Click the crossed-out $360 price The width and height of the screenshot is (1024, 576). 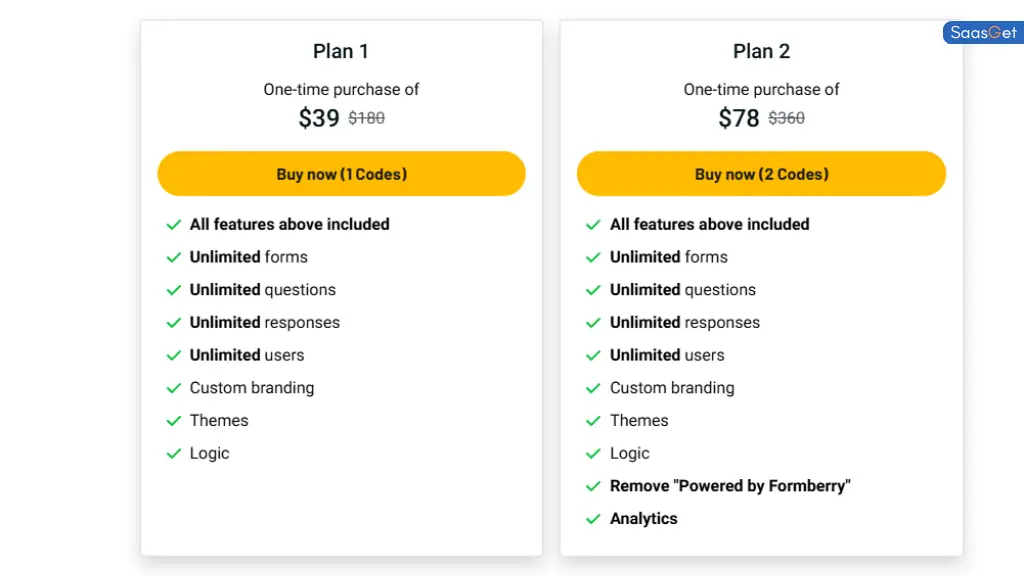click(x=786, y=118)
